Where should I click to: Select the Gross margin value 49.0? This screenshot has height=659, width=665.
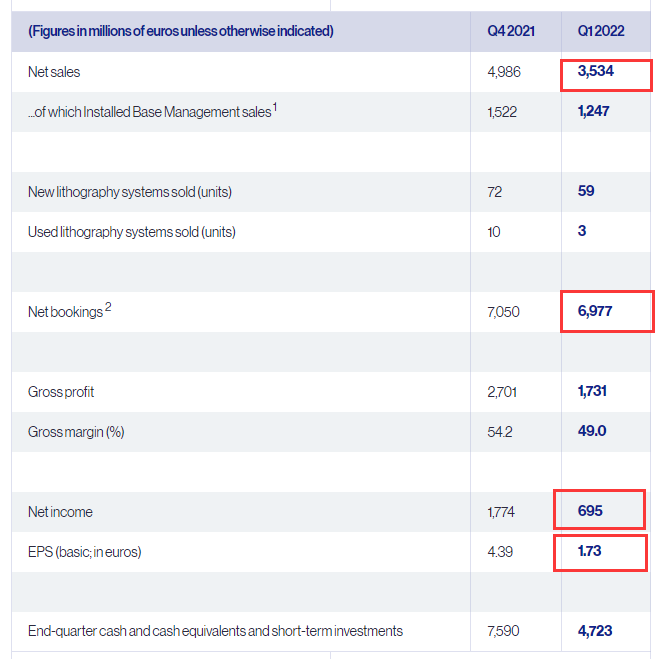point(591,431)
